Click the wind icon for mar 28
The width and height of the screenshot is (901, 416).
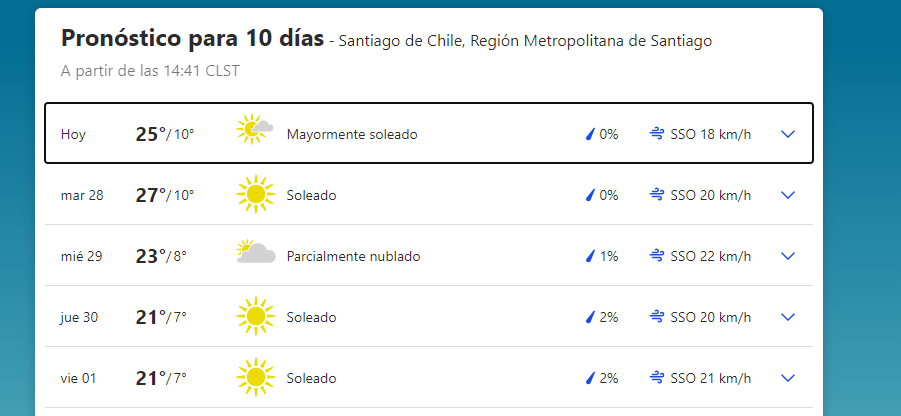657,195
